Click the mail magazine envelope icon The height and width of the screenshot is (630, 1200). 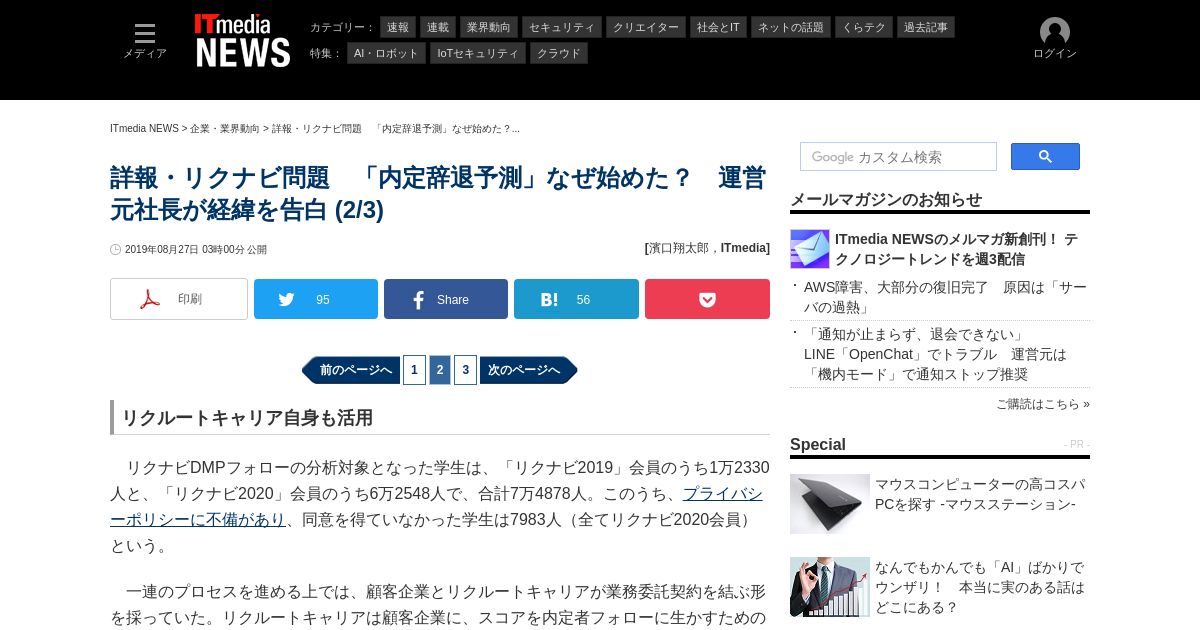(810, 249)
